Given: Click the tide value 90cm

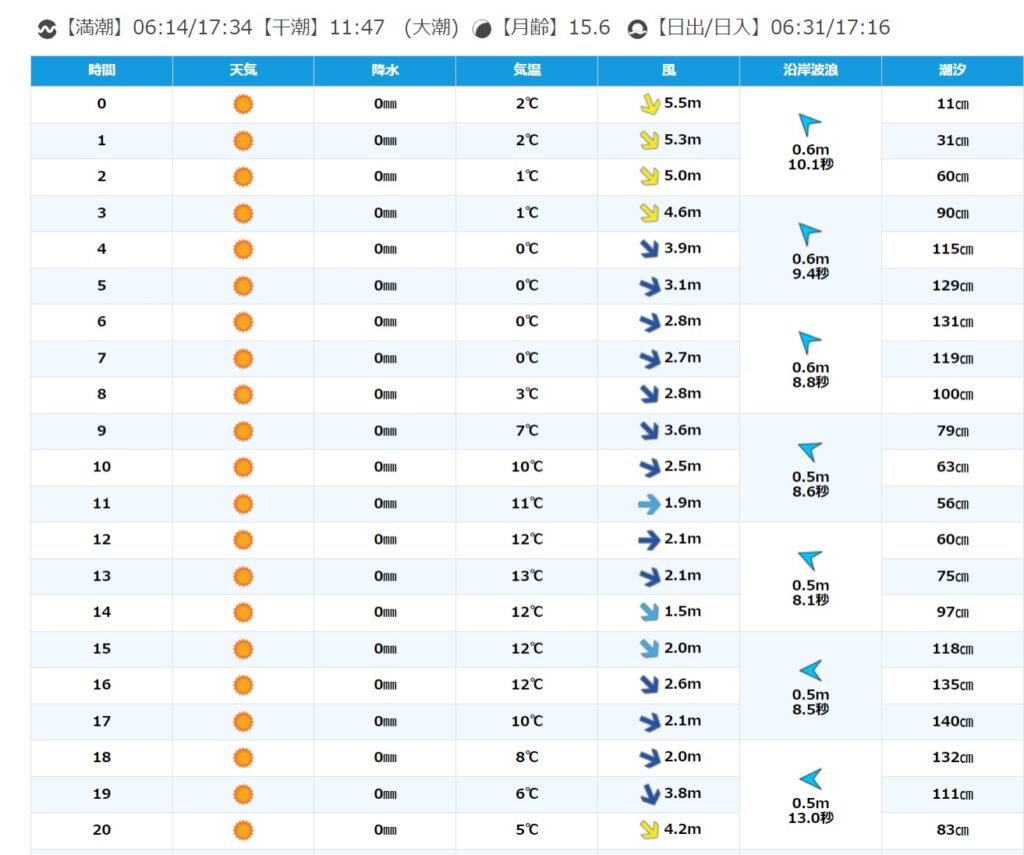Looking at the screenshot, I should tap(952, 213).
